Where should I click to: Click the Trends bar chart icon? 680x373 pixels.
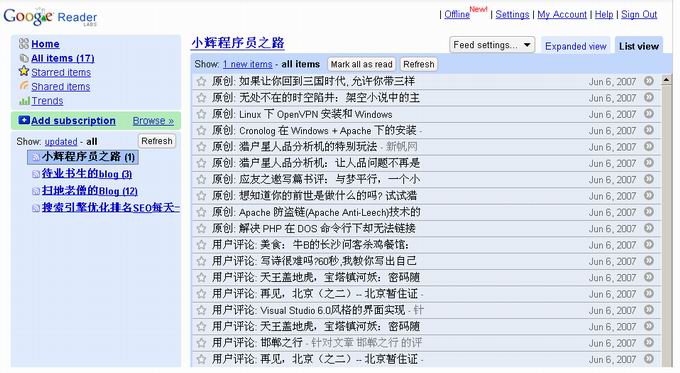(24, 101)
